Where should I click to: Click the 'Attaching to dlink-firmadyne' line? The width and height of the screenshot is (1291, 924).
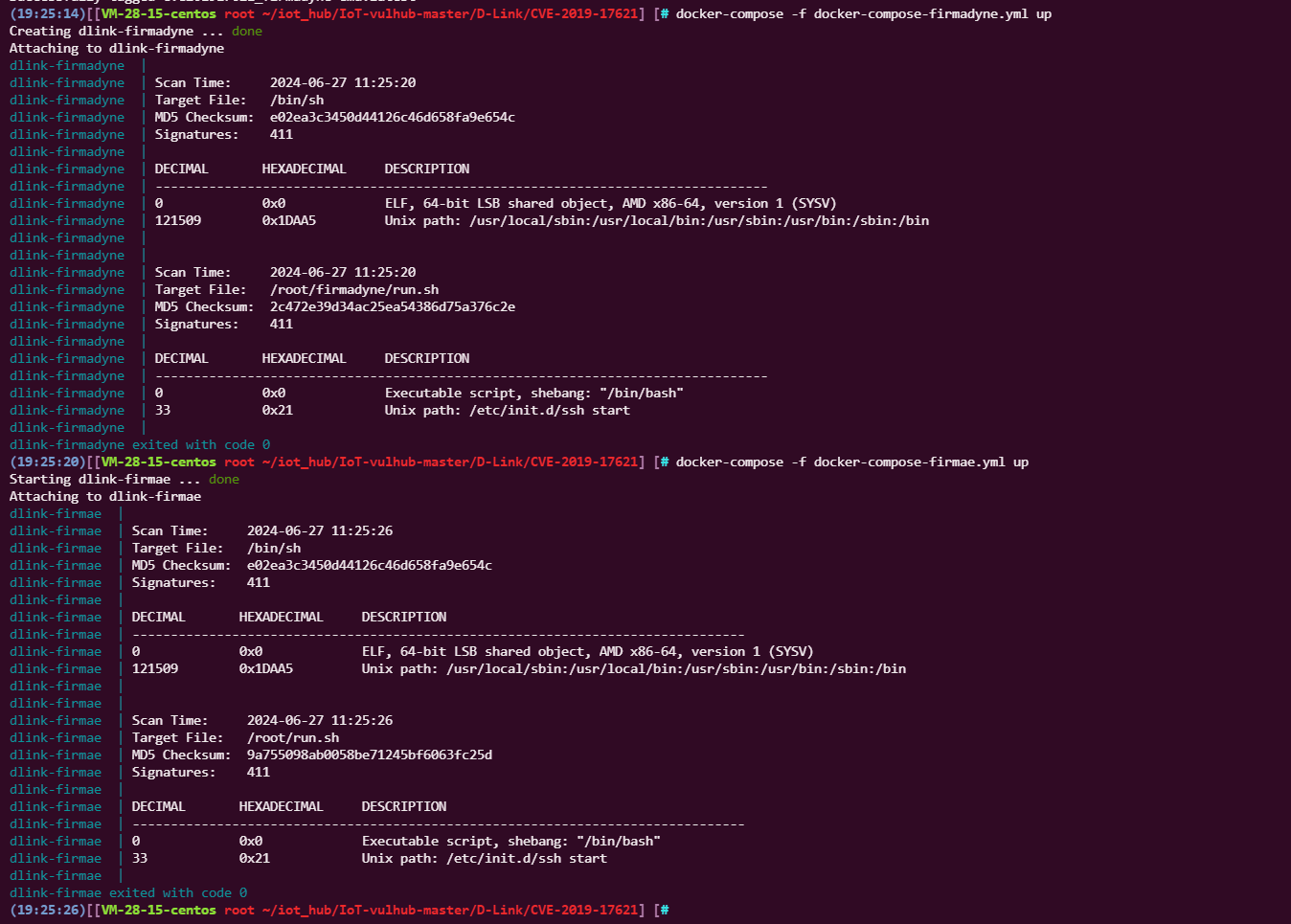pyautogui.click(x=116, y=48)
